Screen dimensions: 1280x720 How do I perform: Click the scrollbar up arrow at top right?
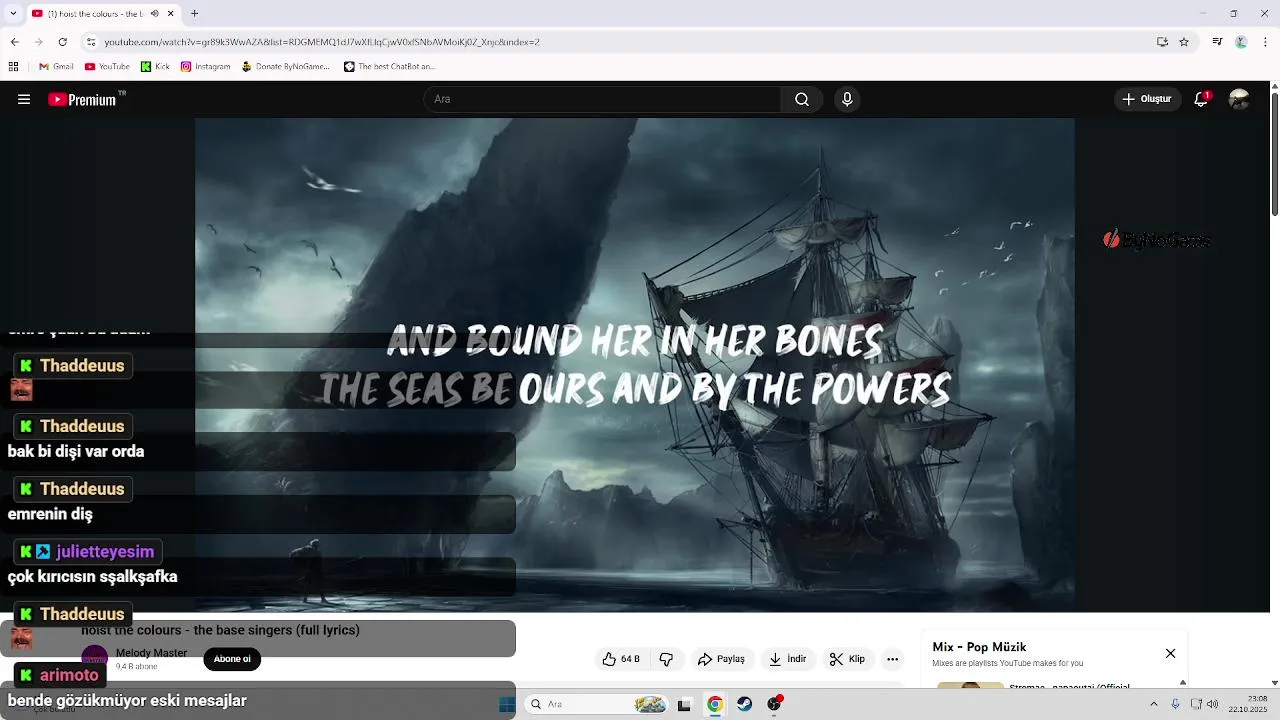coord(1274,86)
